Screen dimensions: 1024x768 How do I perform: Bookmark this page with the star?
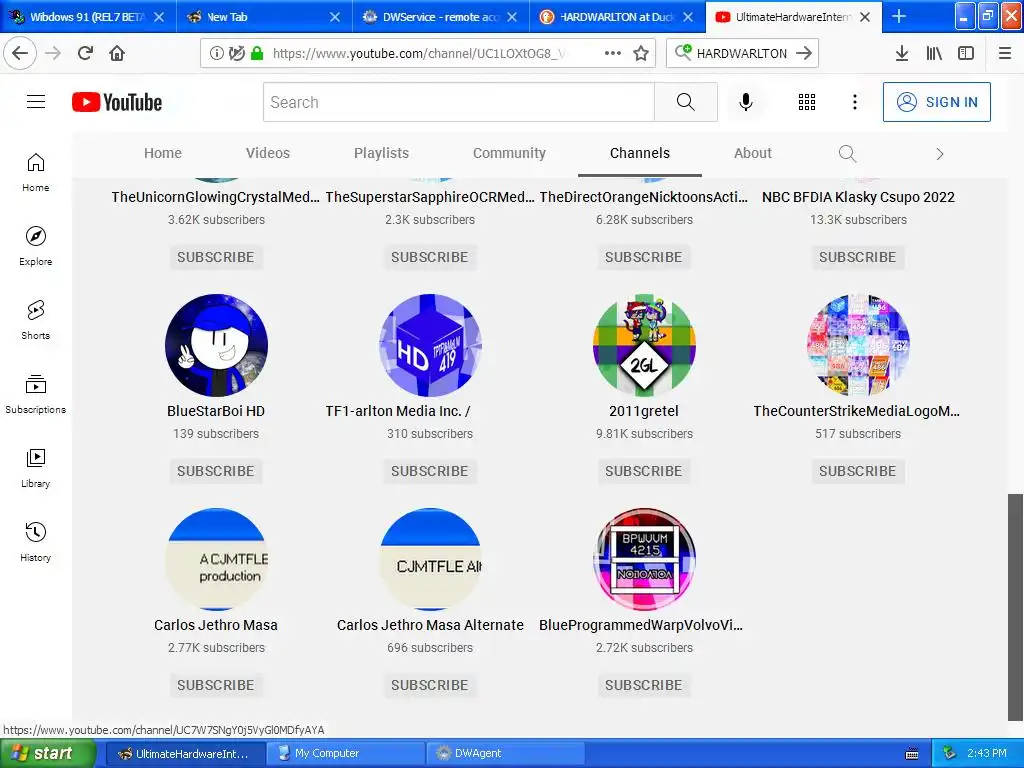641,53
